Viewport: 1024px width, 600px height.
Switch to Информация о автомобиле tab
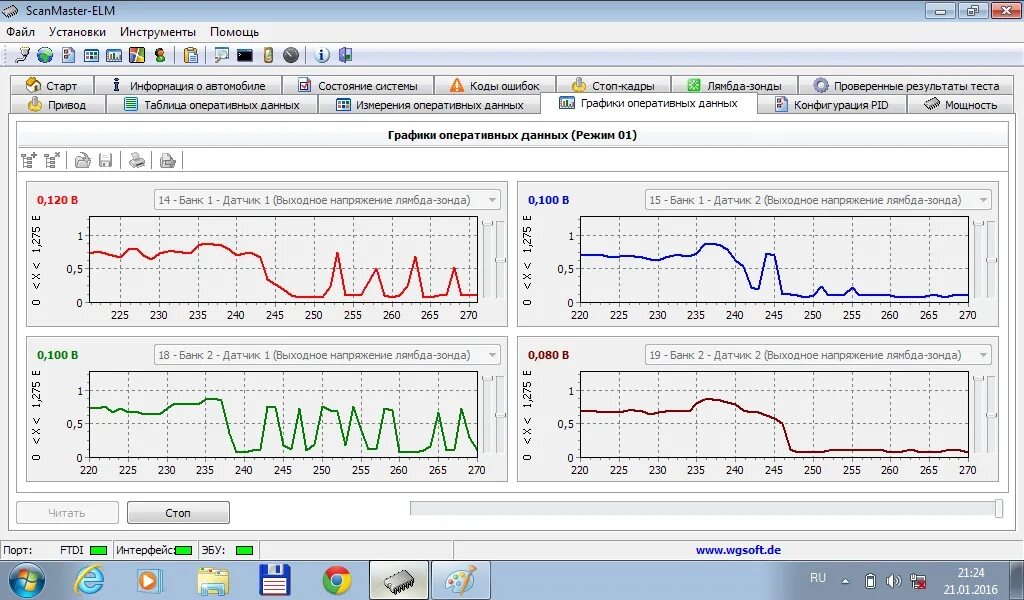[x=188, y=85]
